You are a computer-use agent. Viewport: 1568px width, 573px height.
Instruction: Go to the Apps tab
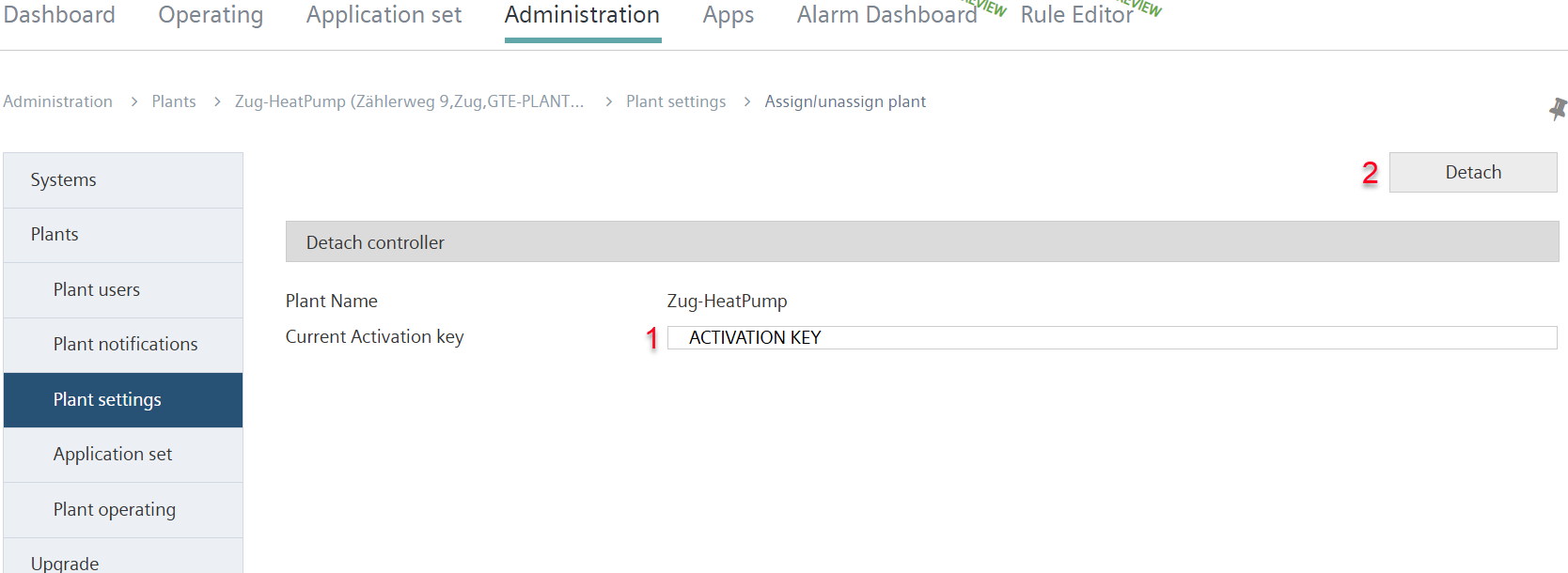coord(729,15)
